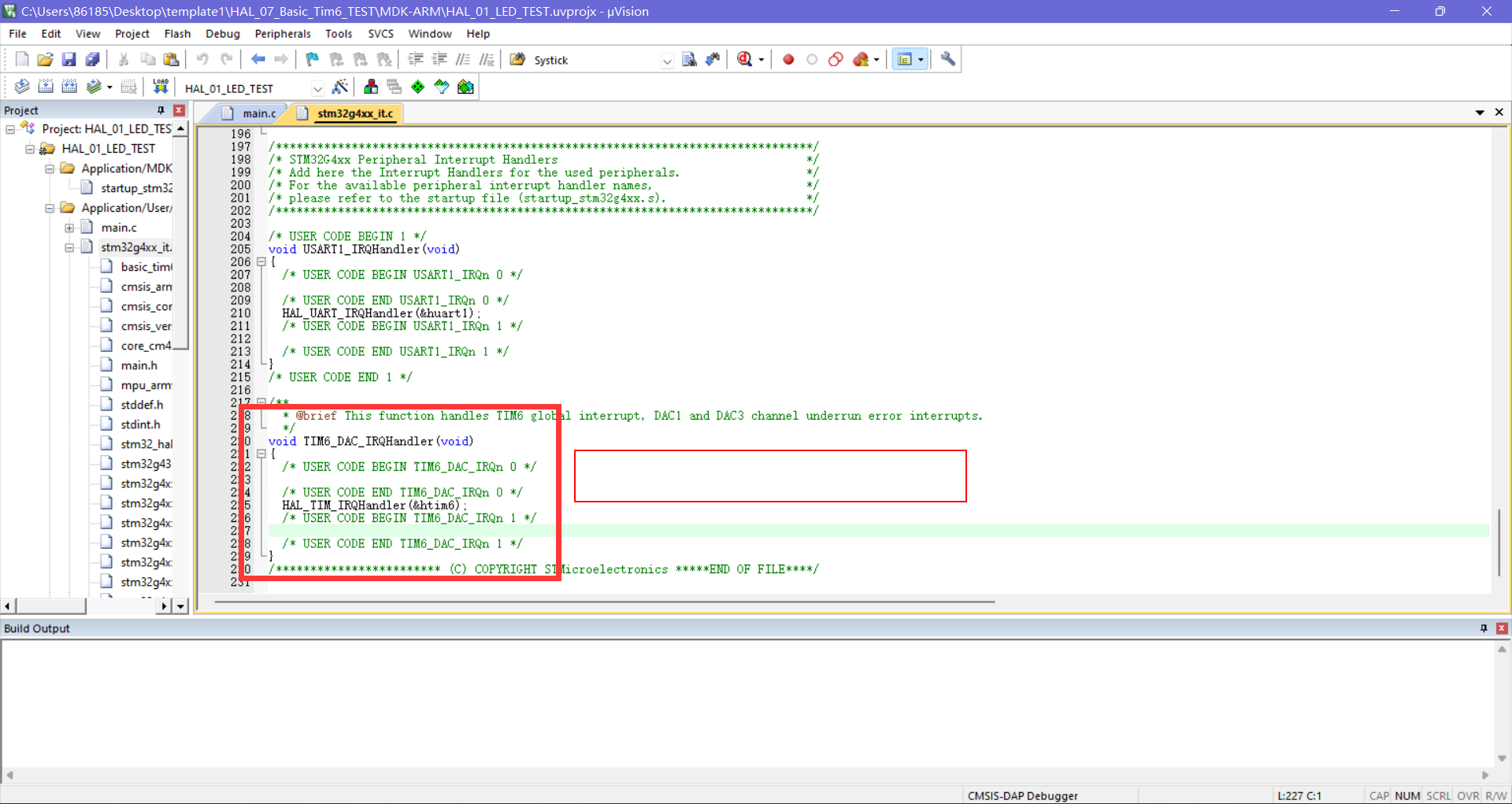Build target files icon
Image resolution: width=1512 pixels, height=804 pixels.
pyautogui.click(x=46, y=87)
